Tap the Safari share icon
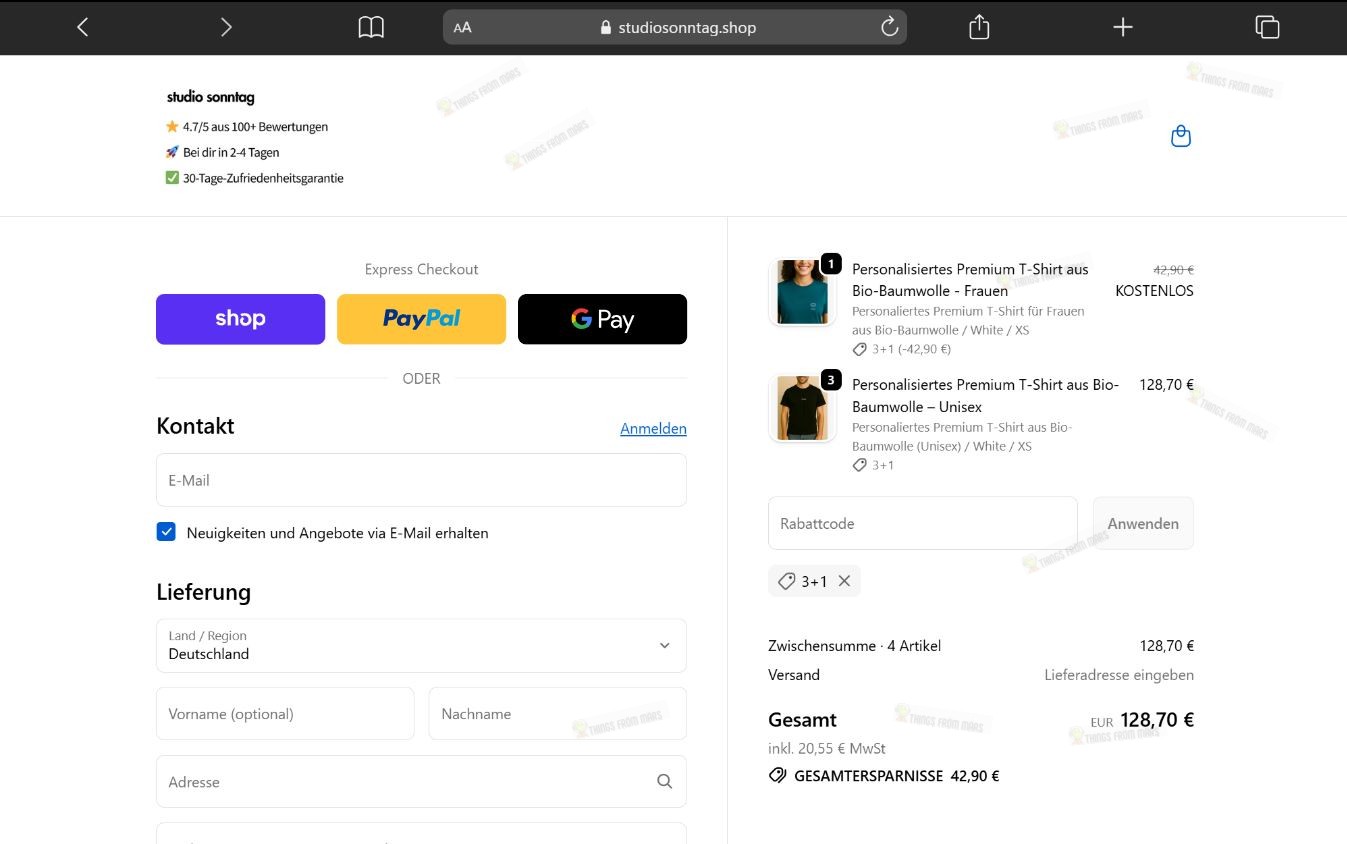Image resolution: width=1347 pixels, height=844 pixels. click(979, 27)
